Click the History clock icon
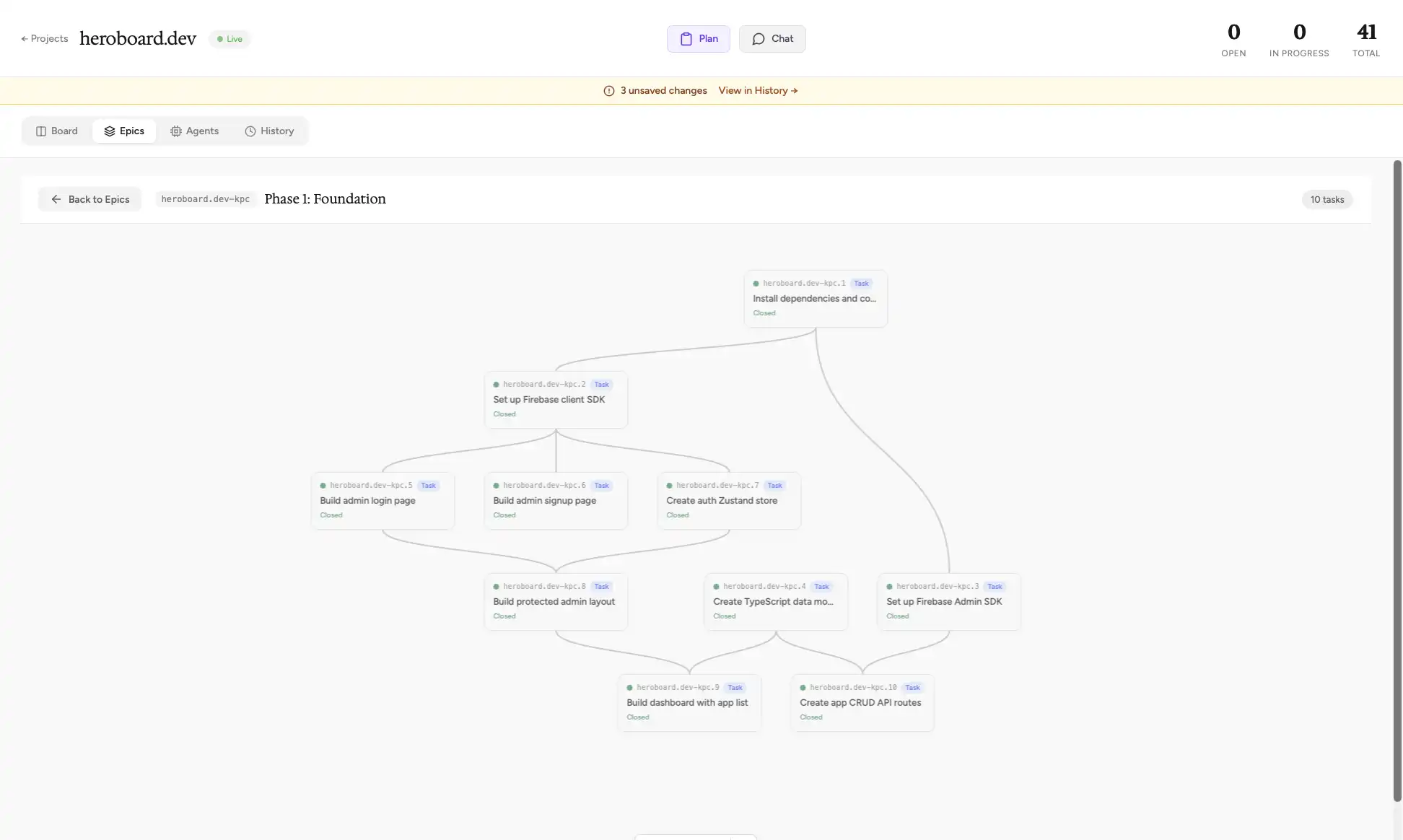 [x=250, y=131]
